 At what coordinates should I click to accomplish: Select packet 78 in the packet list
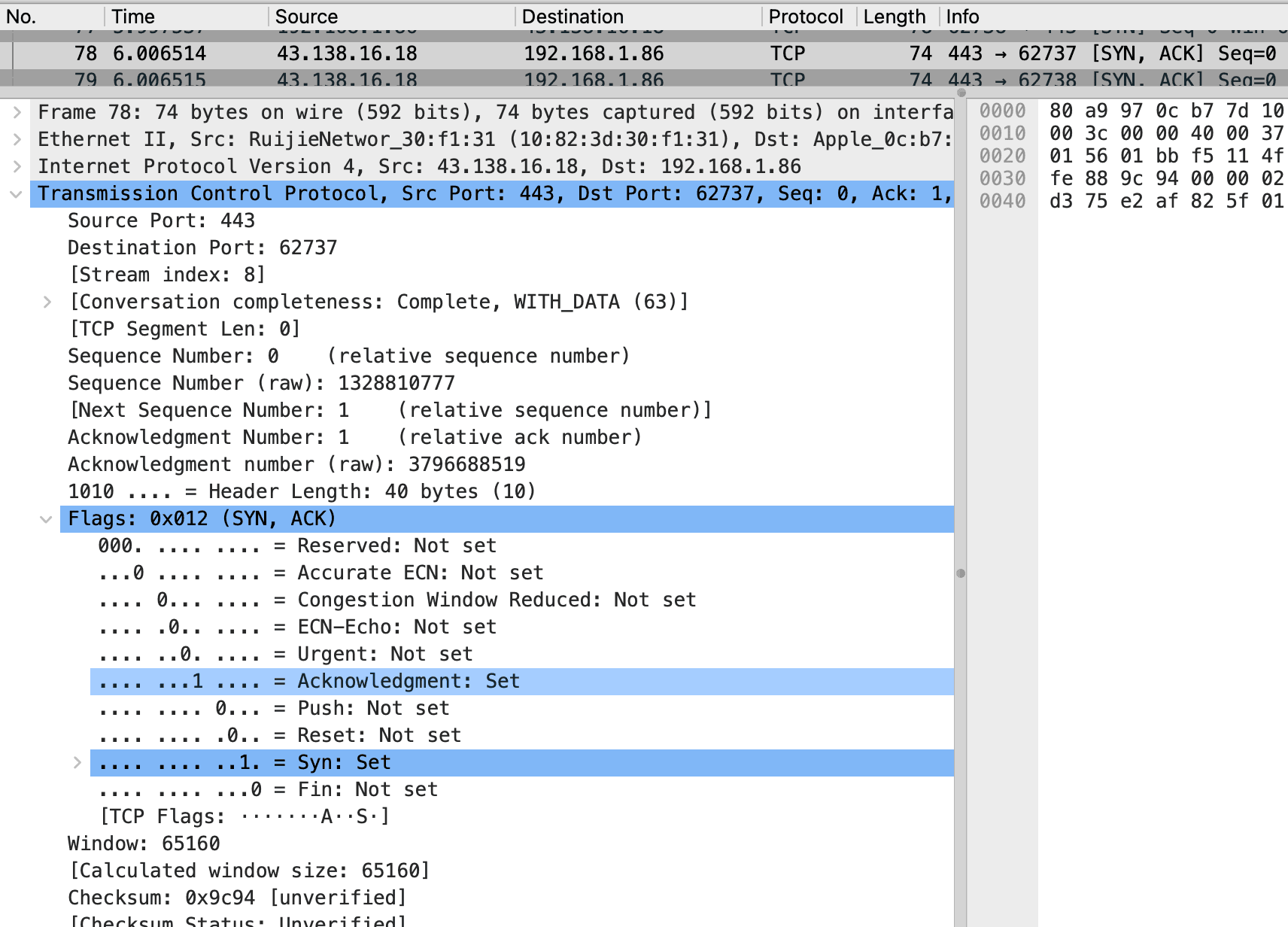click(644, 53)
